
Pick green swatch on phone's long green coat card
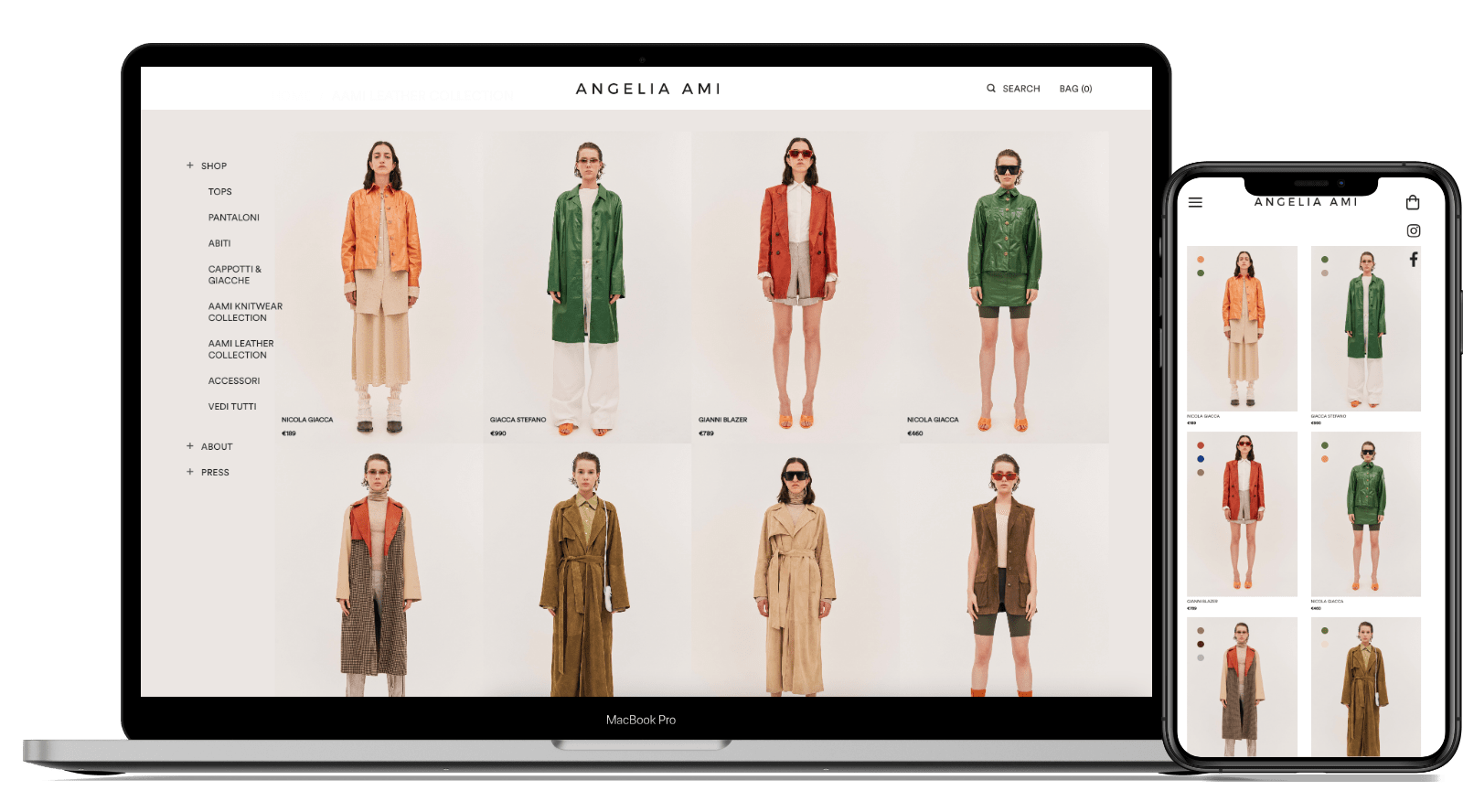coord(1325,260)
